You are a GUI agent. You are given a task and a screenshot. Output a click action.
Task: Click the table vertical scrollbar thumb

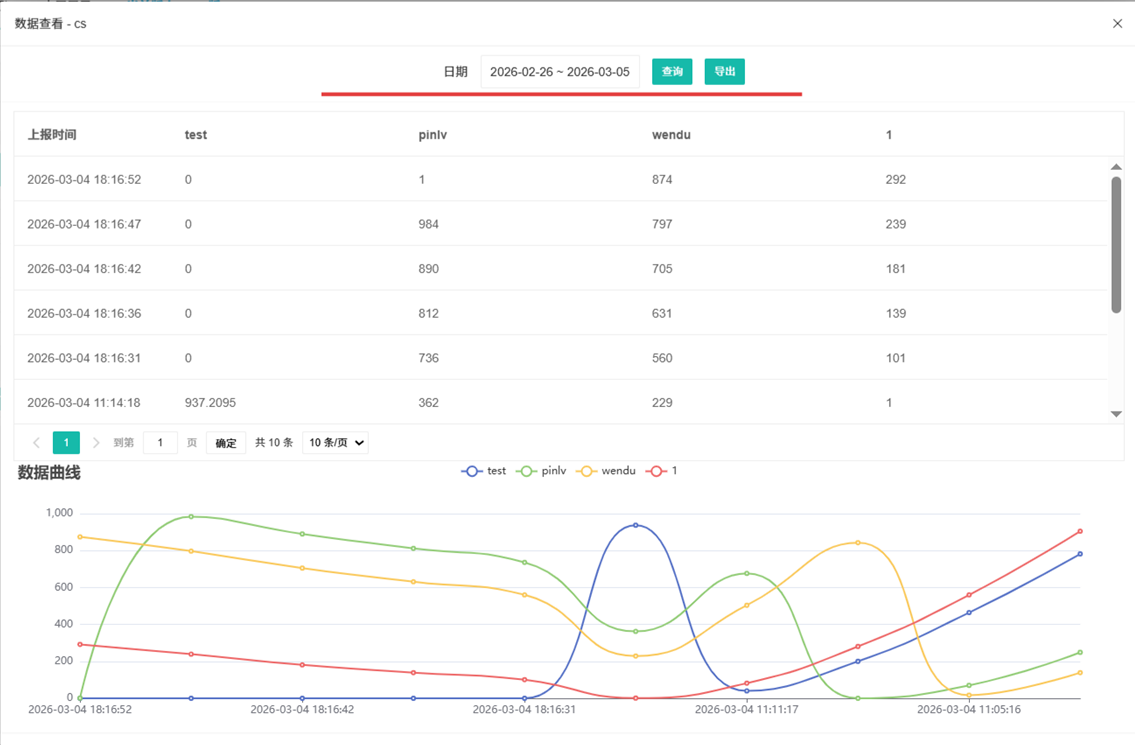1116,245
